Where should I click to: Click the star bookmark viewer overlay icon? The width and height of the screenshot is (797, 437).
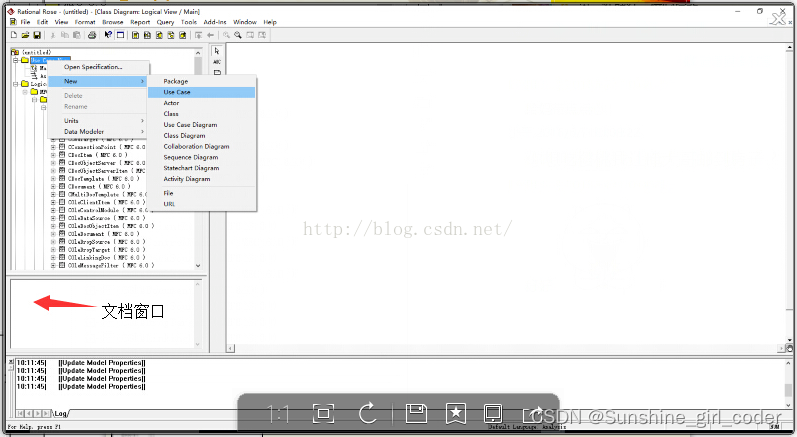[456, 414]
